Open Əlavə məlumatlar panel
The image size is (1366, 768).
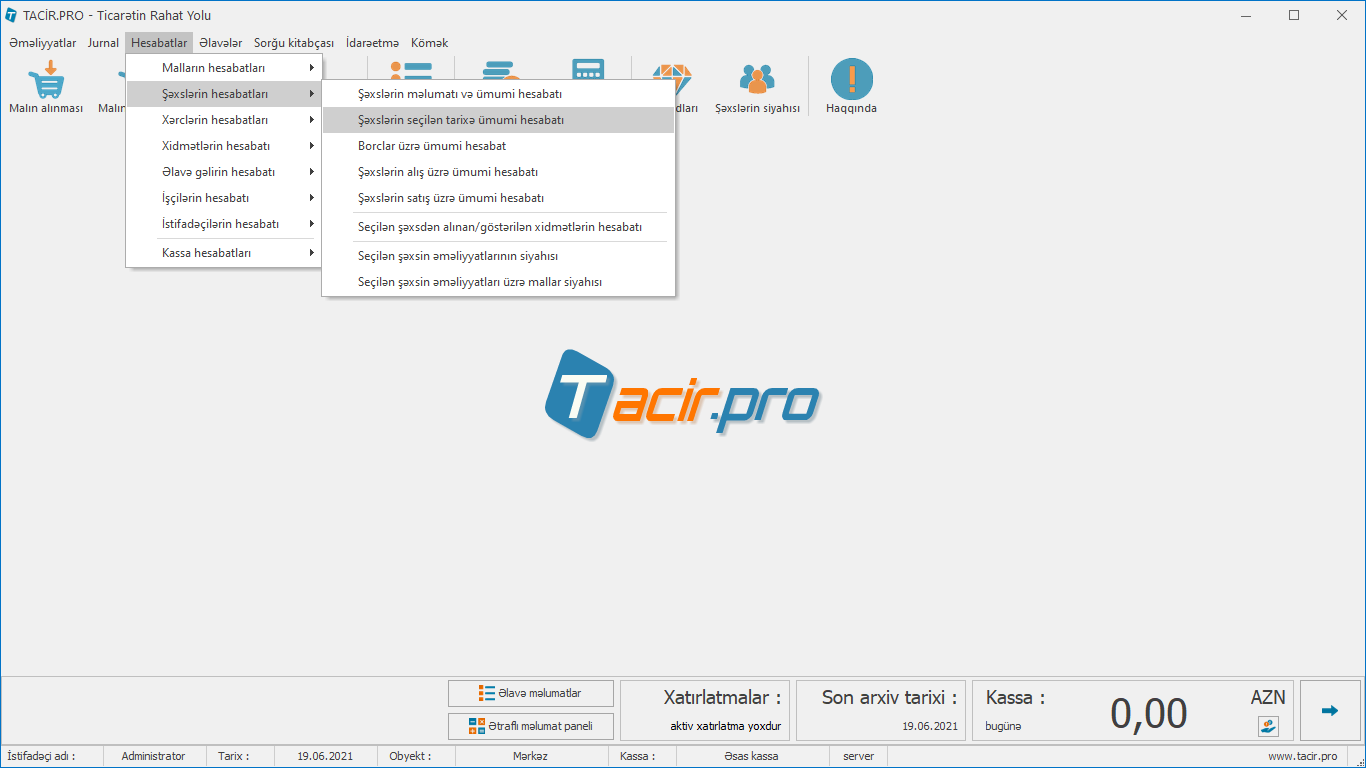530,693
